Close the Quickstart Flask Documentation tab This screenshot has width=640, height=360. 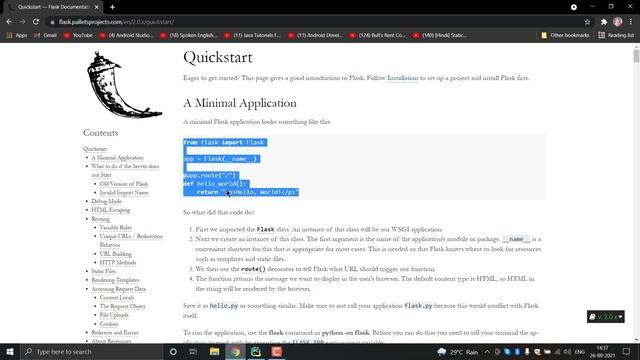pos(96,7)
